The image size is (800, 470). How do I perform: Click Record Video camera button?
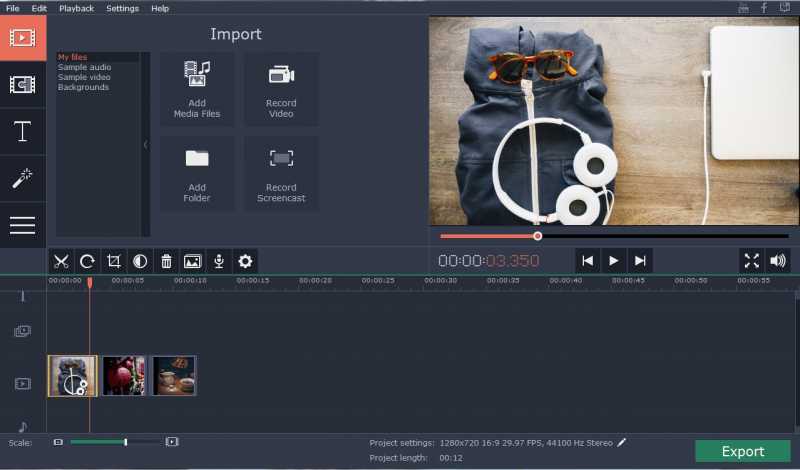[281, 89]
